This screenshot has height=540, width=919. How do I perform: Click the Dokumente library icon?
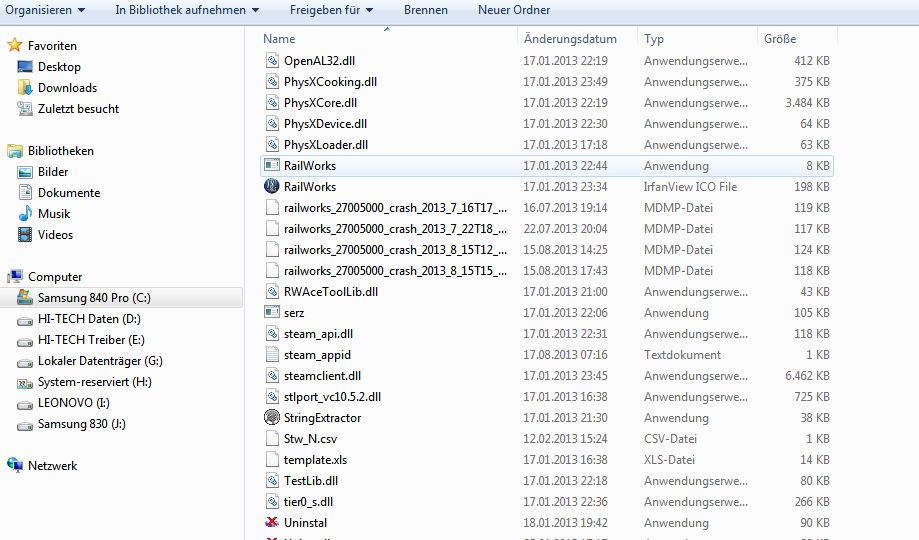[x=25, y=192]
